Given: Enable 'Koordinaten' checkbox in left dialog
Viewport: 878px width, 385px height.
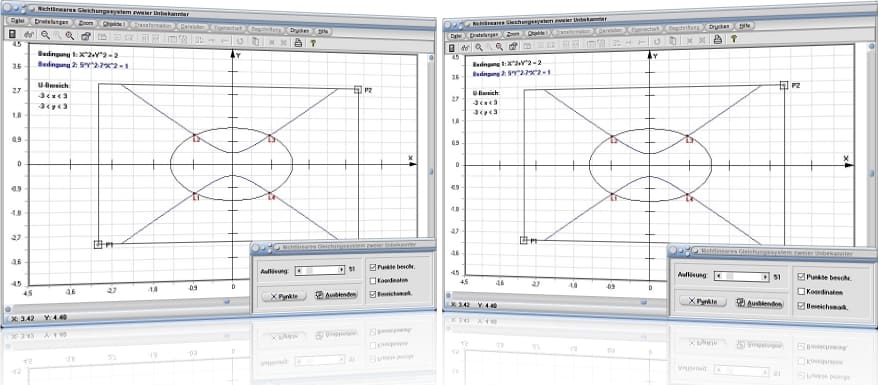Looking at the screenshot, I should 373,280.
